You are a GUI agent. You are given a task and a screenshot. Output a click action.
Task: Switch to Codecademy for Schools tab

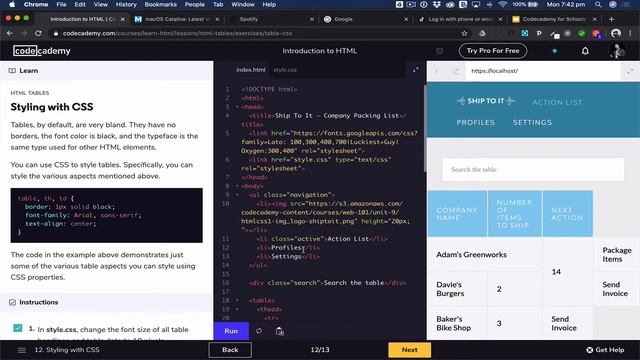coord(554,19)
